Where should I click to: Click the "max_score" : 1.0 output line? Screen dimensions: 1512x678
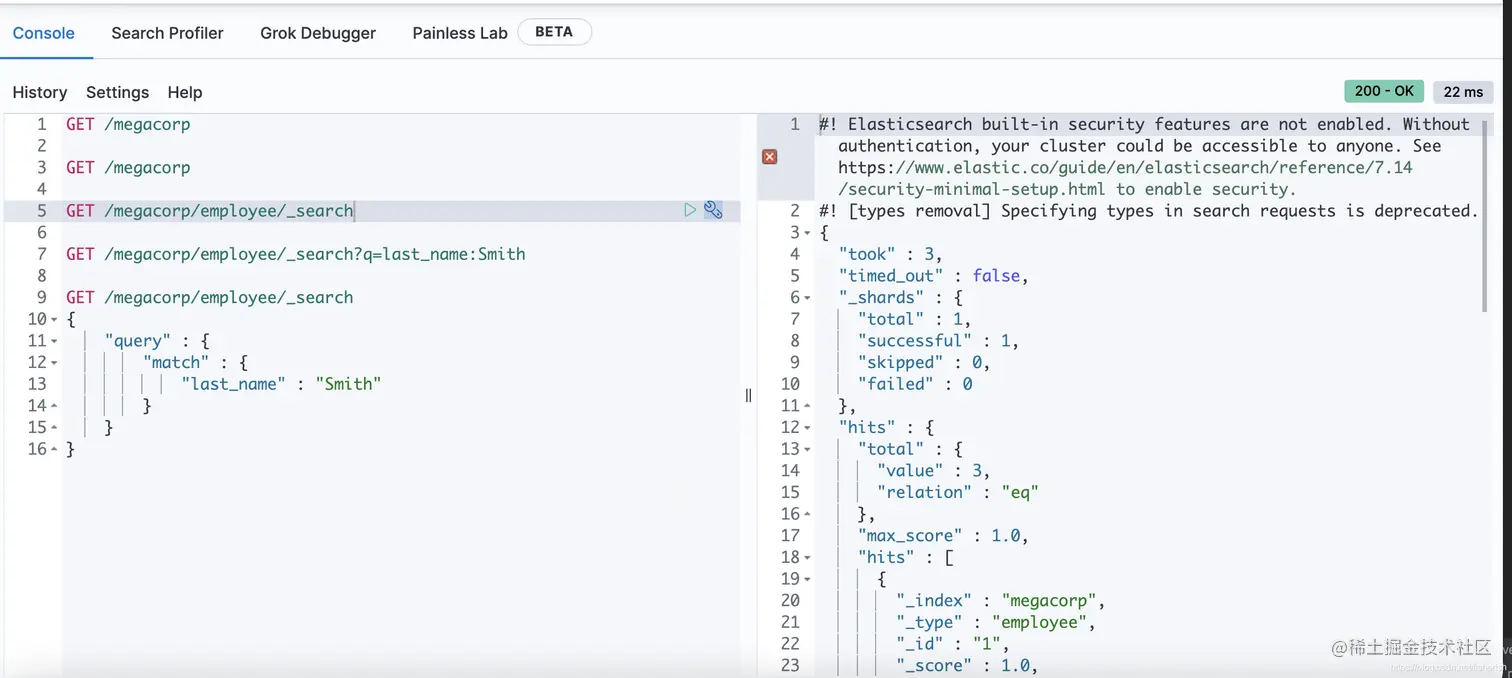[943, 536]
